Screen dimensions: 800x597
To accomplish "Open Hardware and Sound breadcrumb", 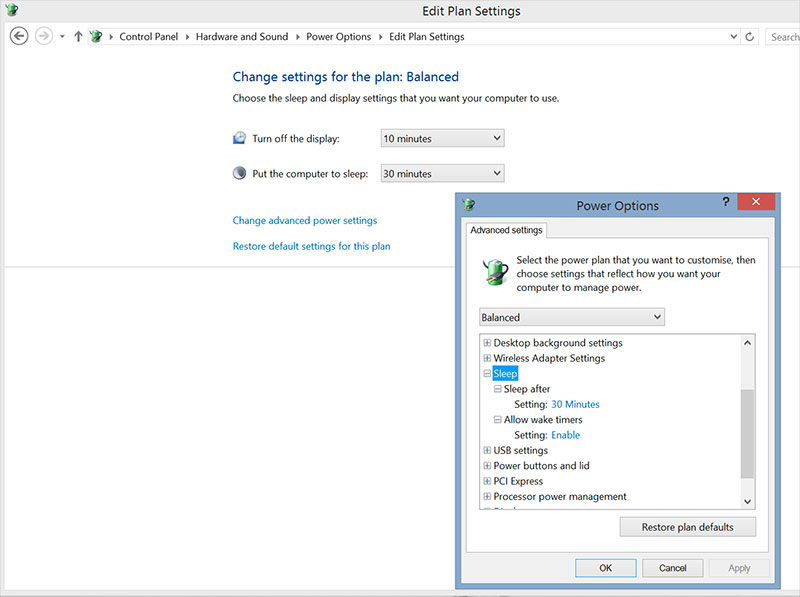I will pyautogui.click(x=242, y=37).
